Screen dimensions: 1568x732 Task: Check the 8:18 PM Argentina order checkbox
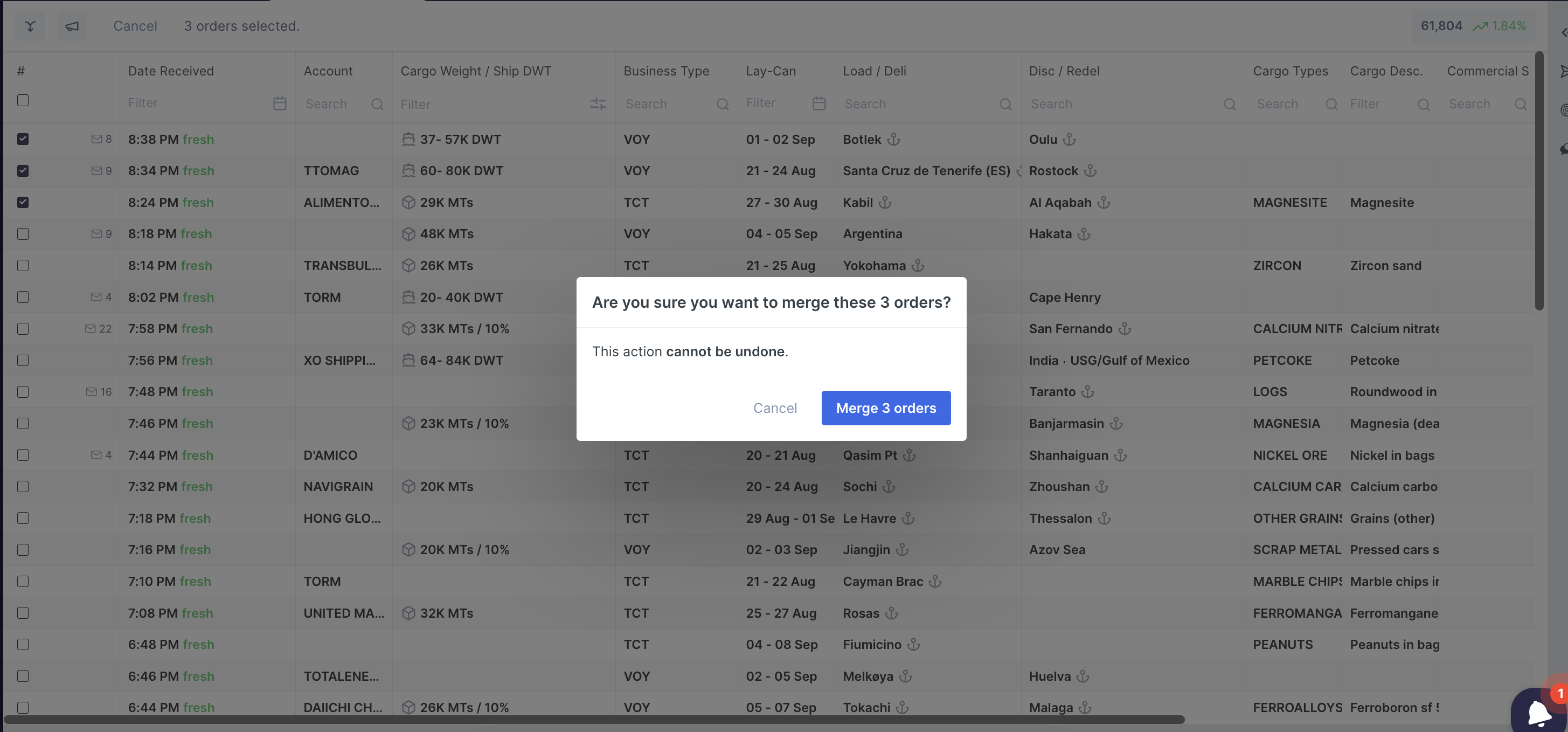23,234
